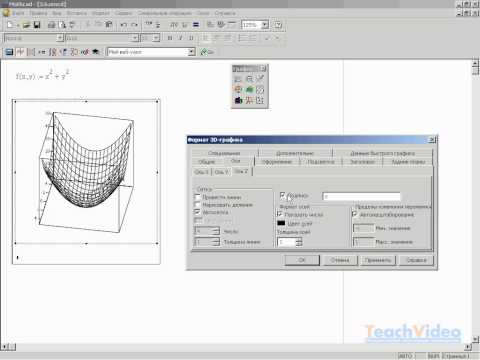Viewport: 480px width, 360px height.
Task: Toggle the 'Автосетка' checkbox
Action: [197, 212]
